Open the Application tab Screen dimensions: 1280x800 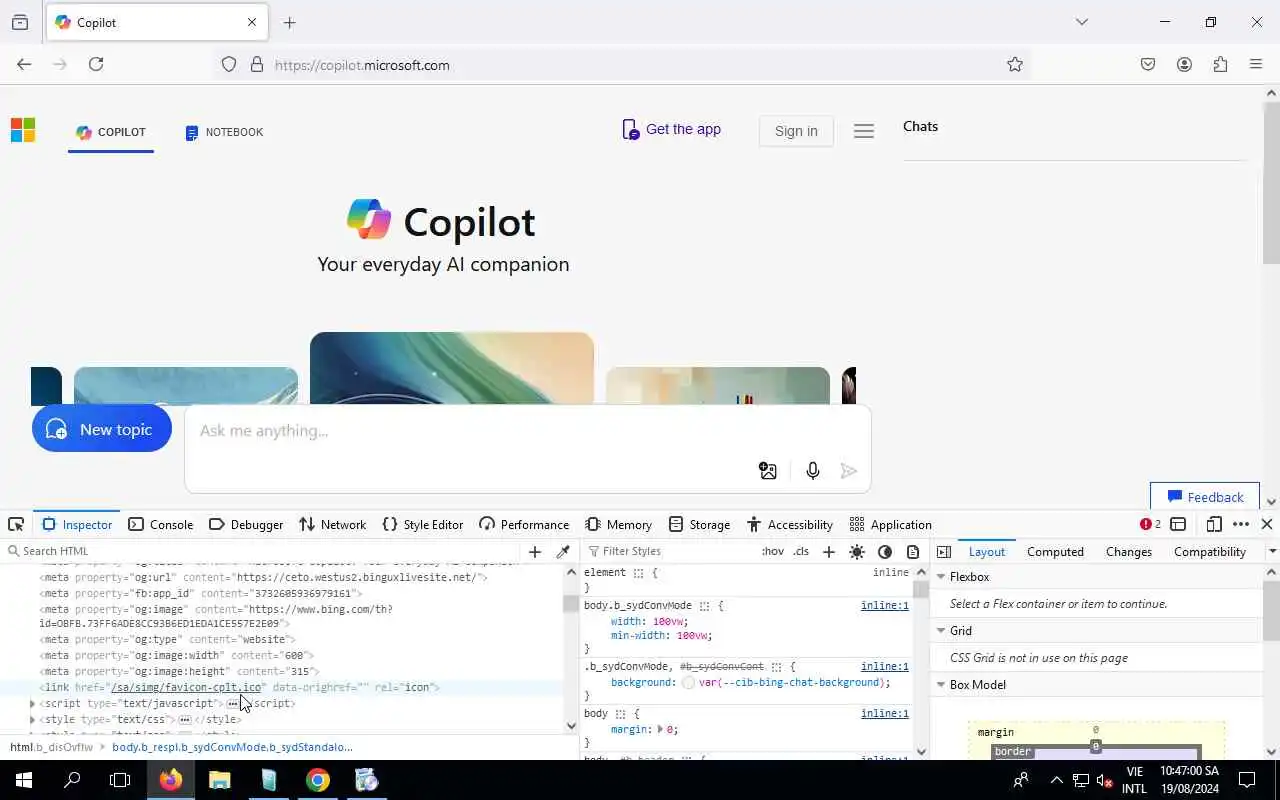click(890, 524)
